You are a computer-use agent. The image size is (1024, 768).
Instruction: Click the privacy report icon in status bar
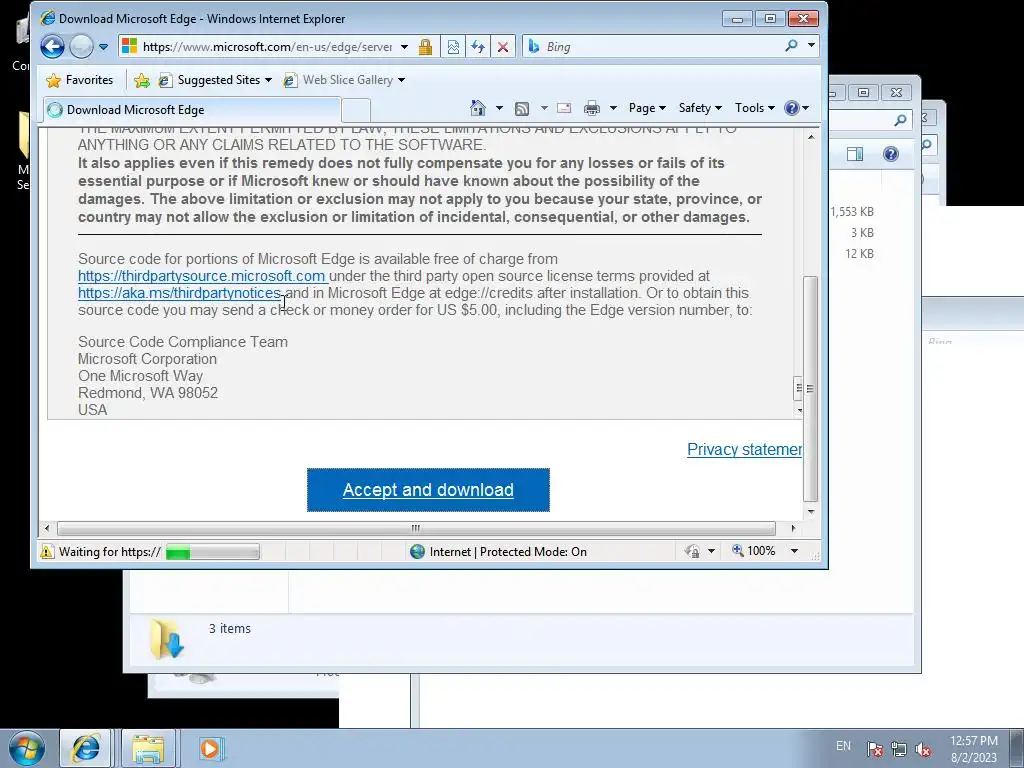(692, 552)
